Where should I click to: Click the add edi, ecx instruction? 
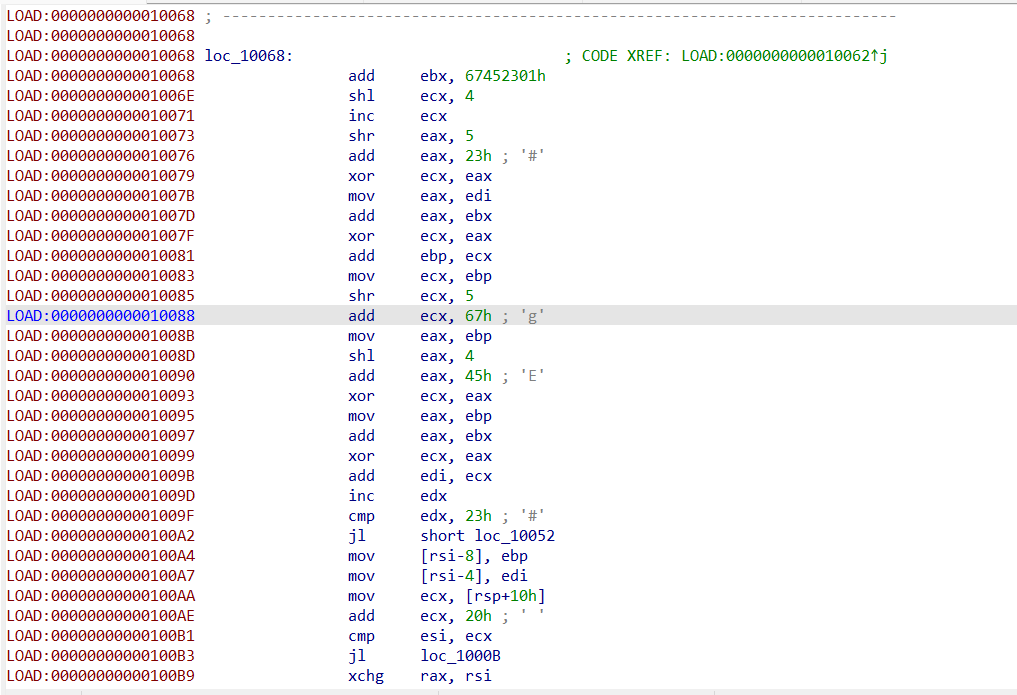pyautogui.click(x=420, y=476)
